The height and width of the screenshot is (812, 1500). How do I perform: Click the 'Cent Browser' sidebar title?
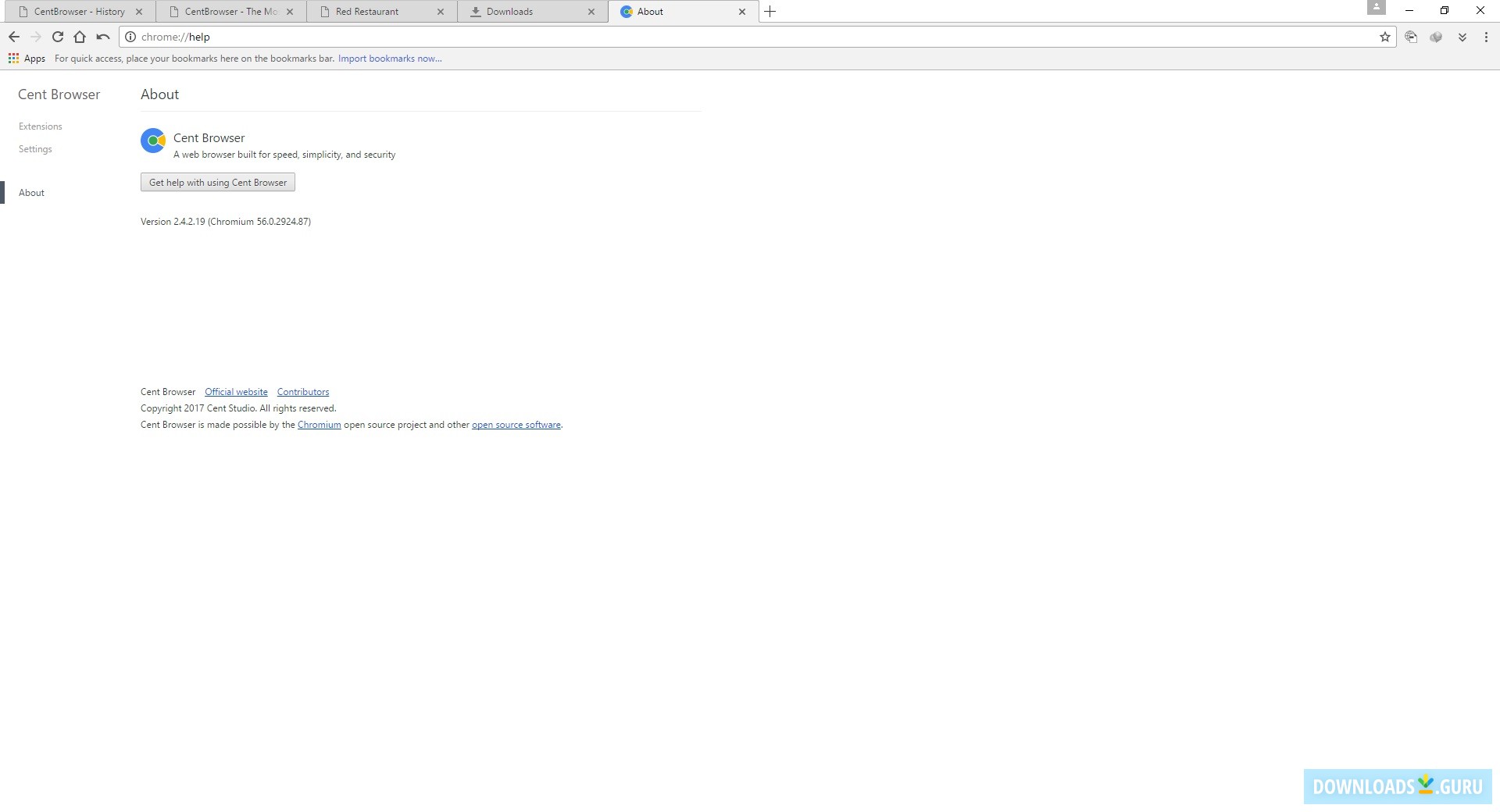59,94
